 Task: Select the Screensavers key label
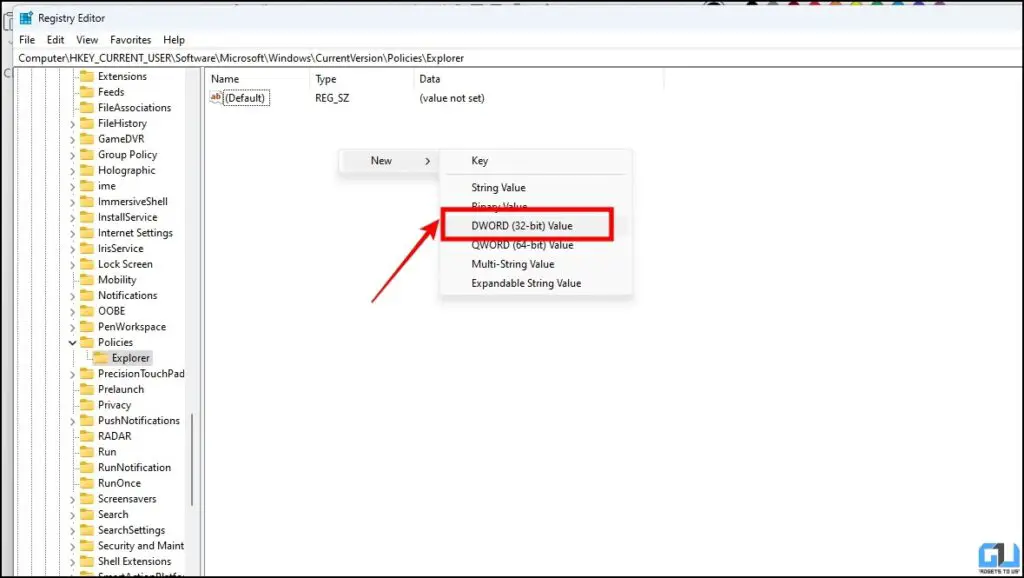point(127,499)
